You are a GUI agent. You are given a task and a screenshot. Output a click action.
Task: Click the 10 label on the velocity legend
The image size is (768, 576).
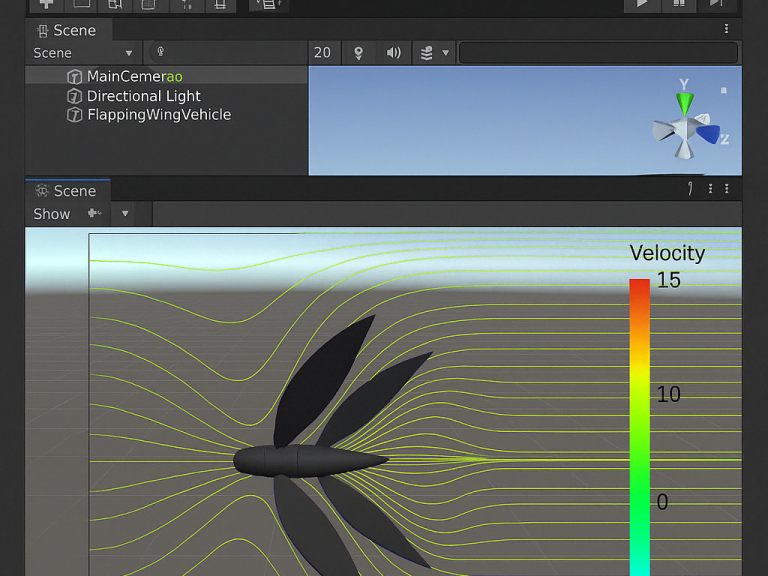(x=669, y=394)
